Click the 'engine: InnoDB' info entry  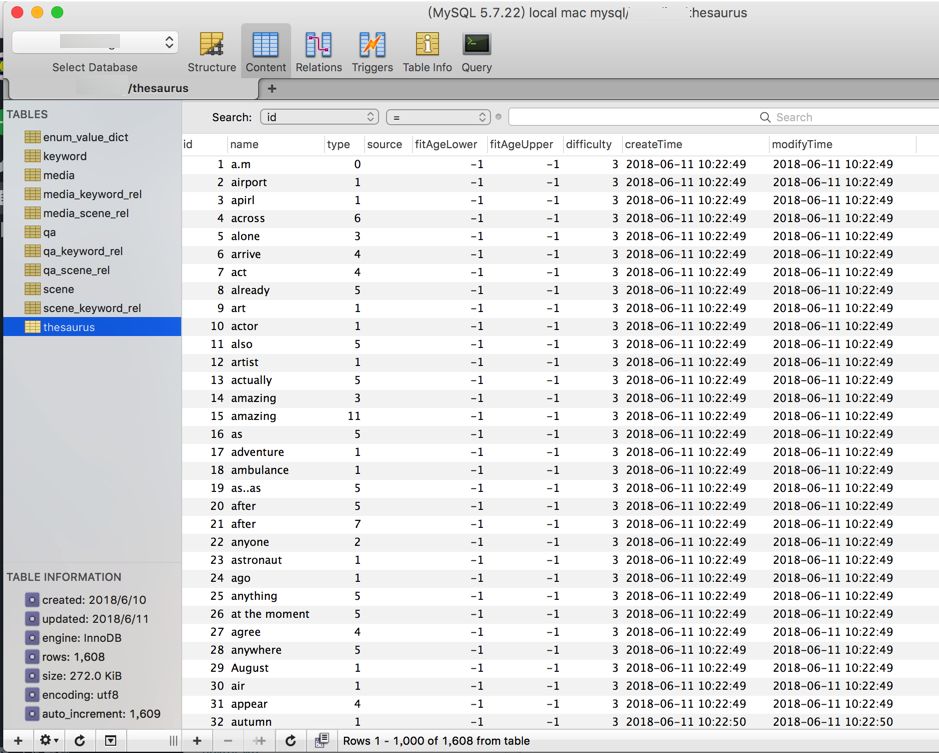(81, 638)
